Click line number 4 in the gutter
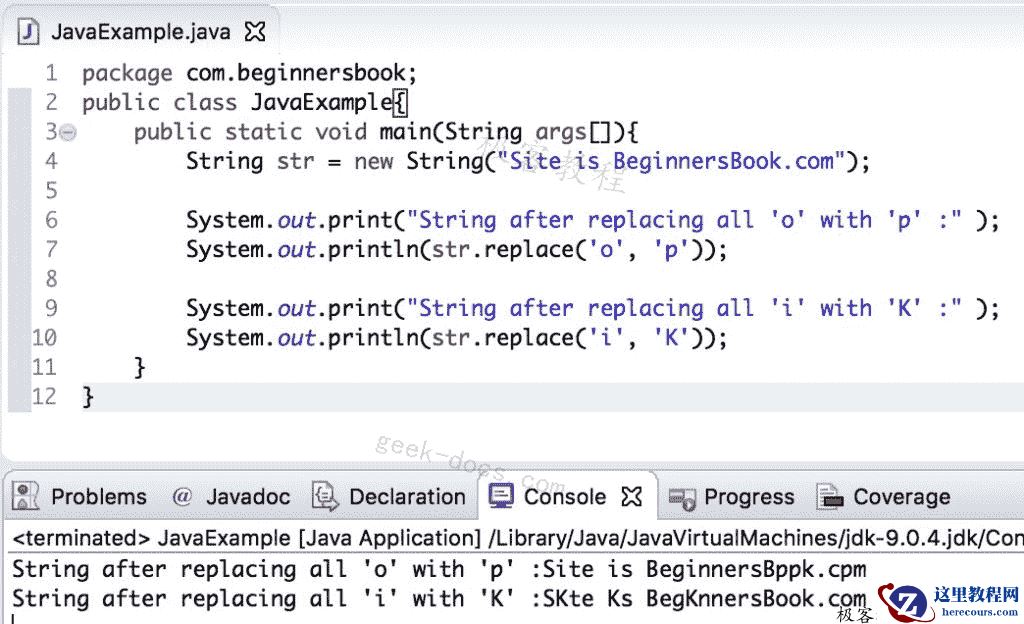The image size is (1024, 624). point(50,161)
